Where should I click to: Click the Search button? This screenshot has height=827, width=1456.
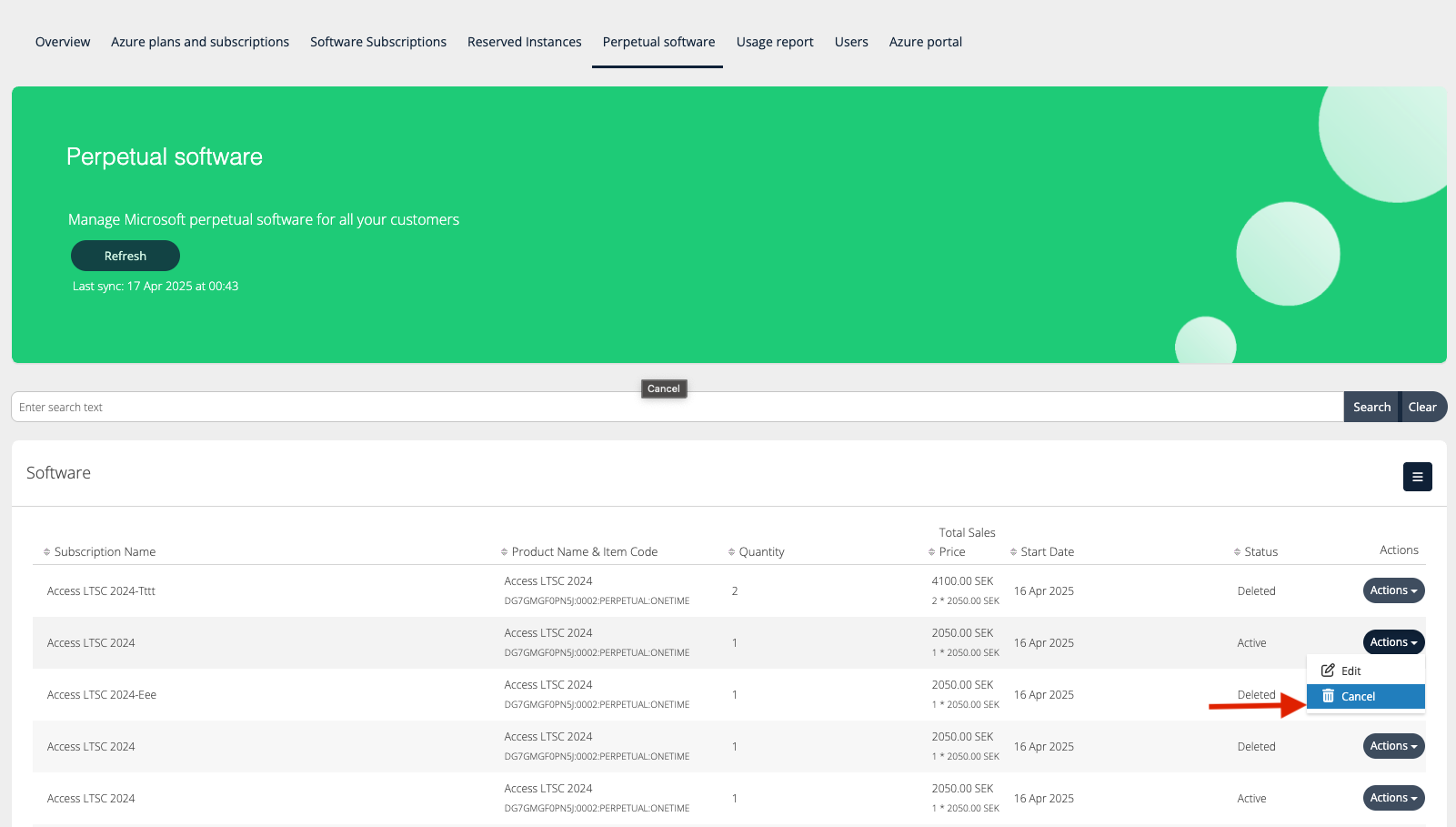[x=1371, y=407]
